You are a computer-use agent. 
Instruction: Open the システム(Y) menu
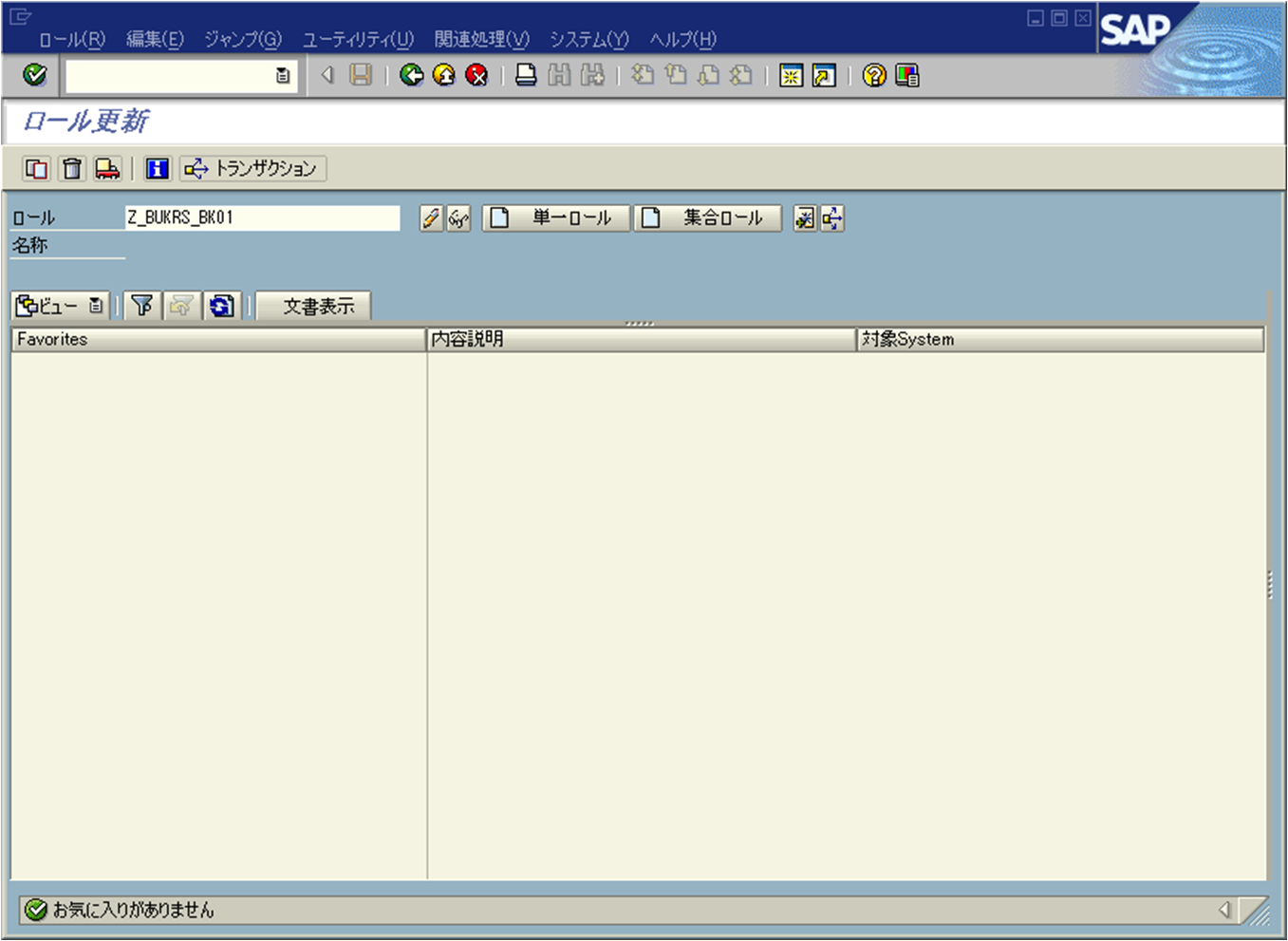pos(590,40)
